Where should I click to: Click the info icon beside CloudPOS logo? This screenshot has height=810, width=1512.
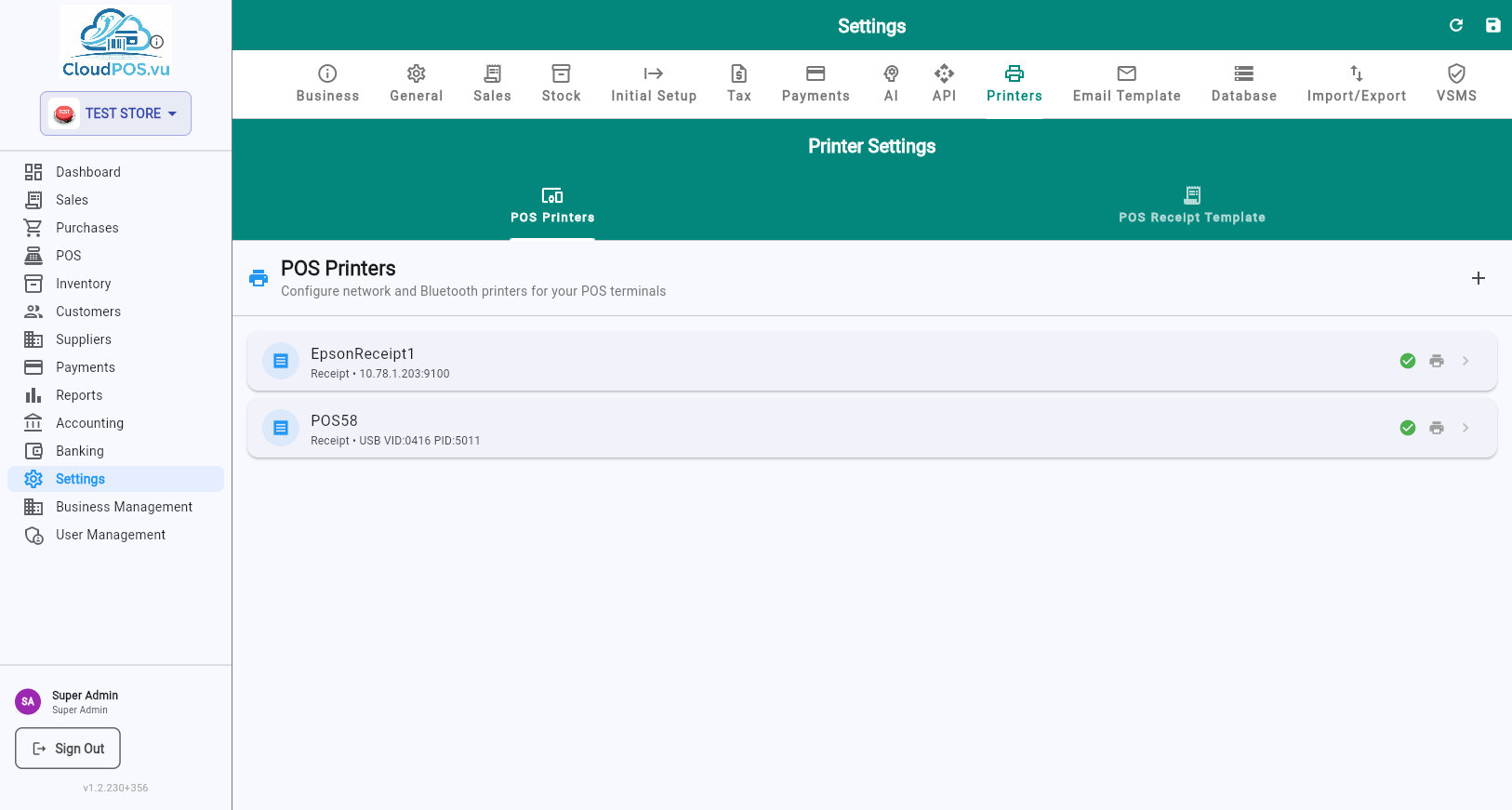click(157, 42)
